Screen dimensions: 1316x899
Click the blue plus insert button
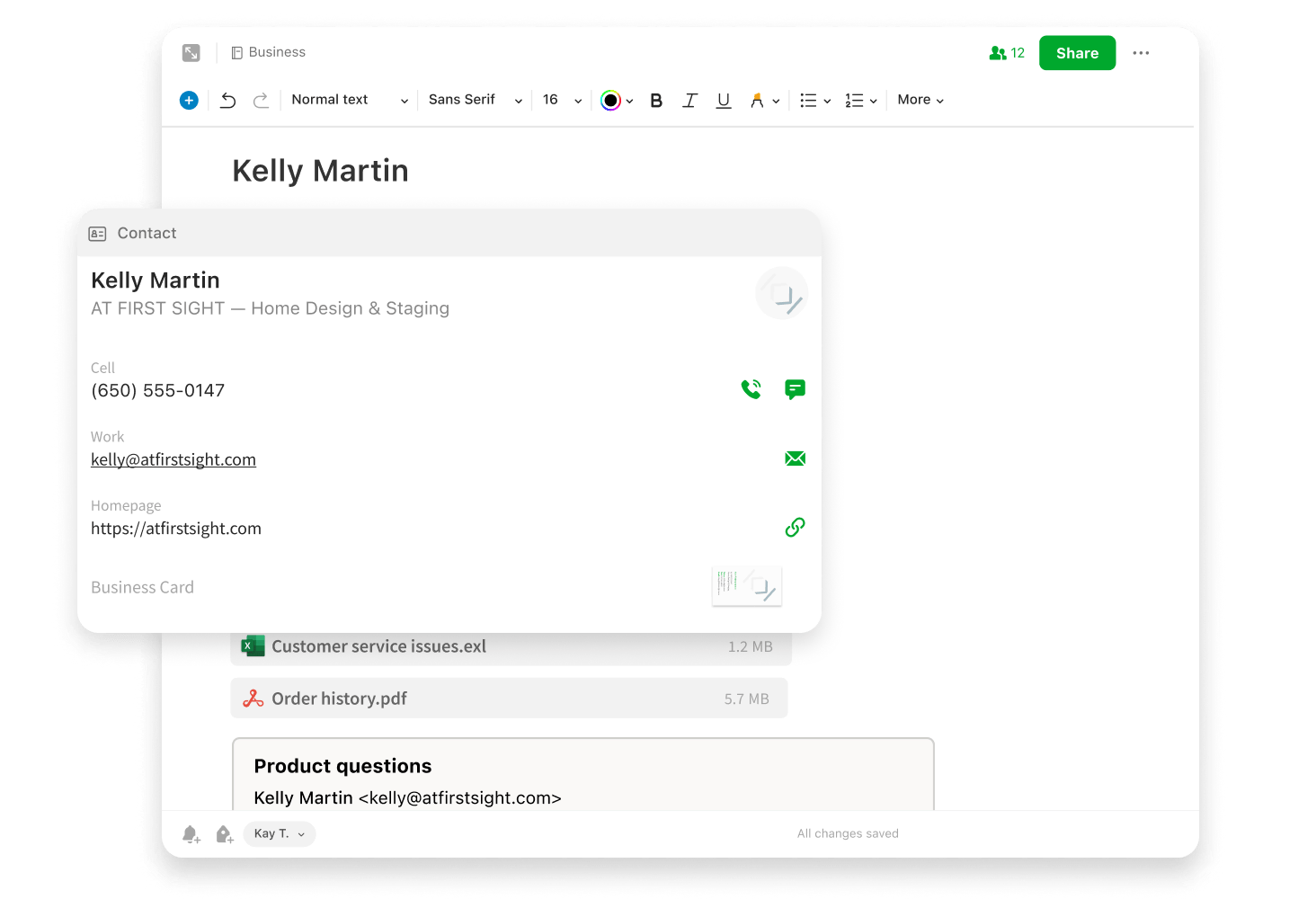click(x=189, y=101)
